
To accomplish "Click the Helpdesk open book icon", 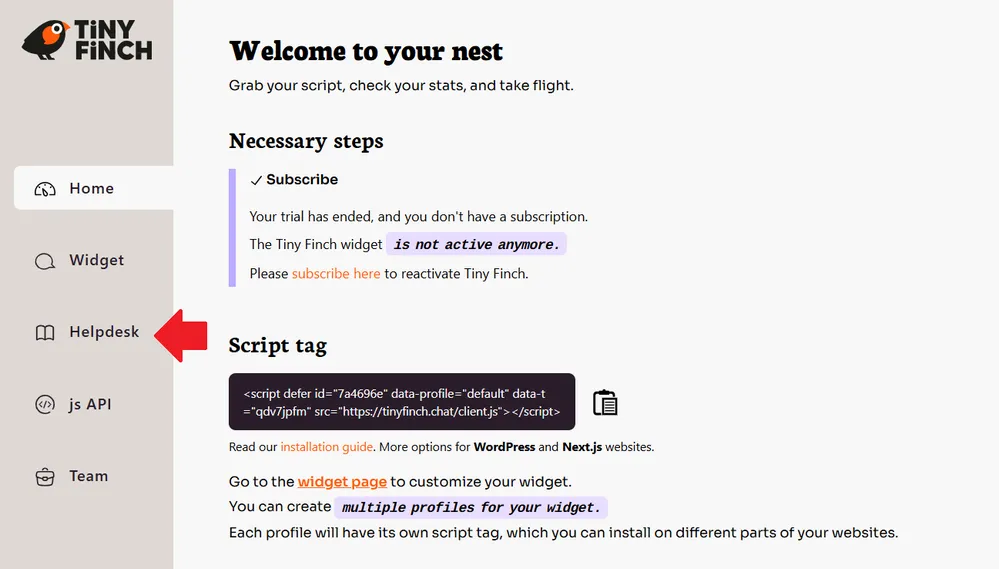I will 45,333.
